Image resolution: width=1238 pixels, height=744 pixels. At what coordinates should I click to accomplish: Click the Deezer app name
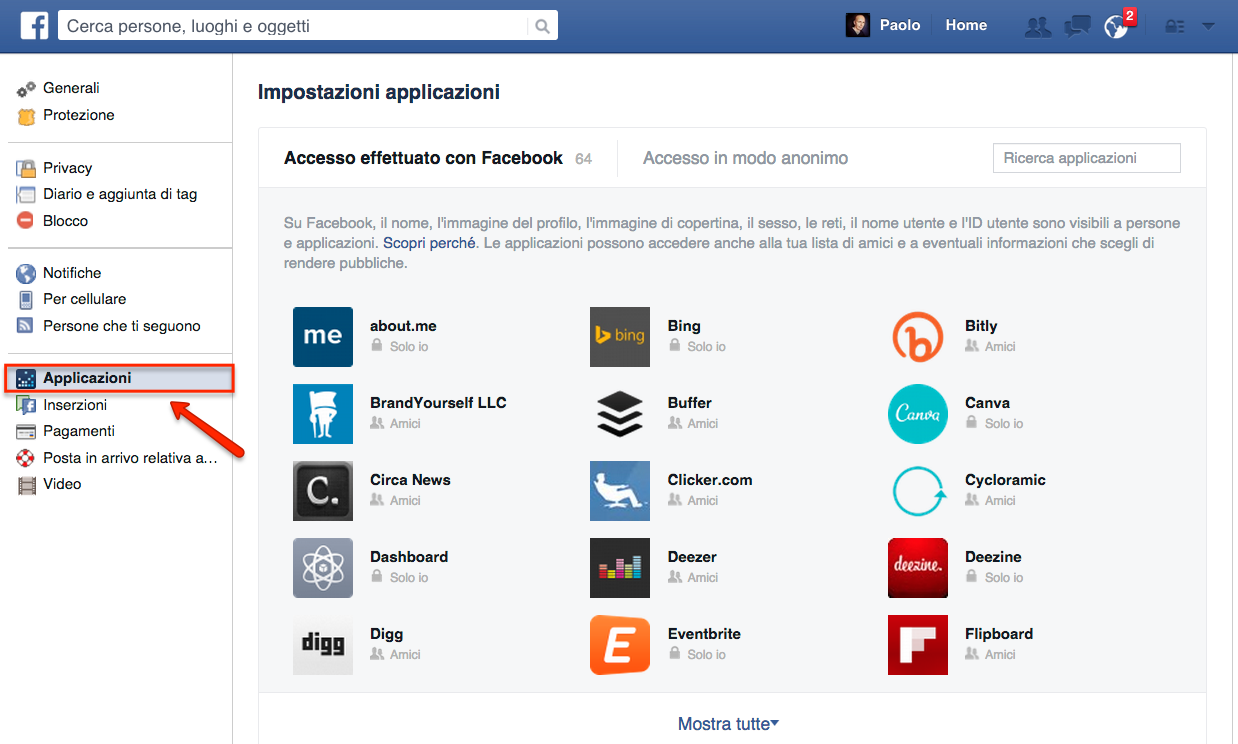pyautogui.click(x=692, y=557)
